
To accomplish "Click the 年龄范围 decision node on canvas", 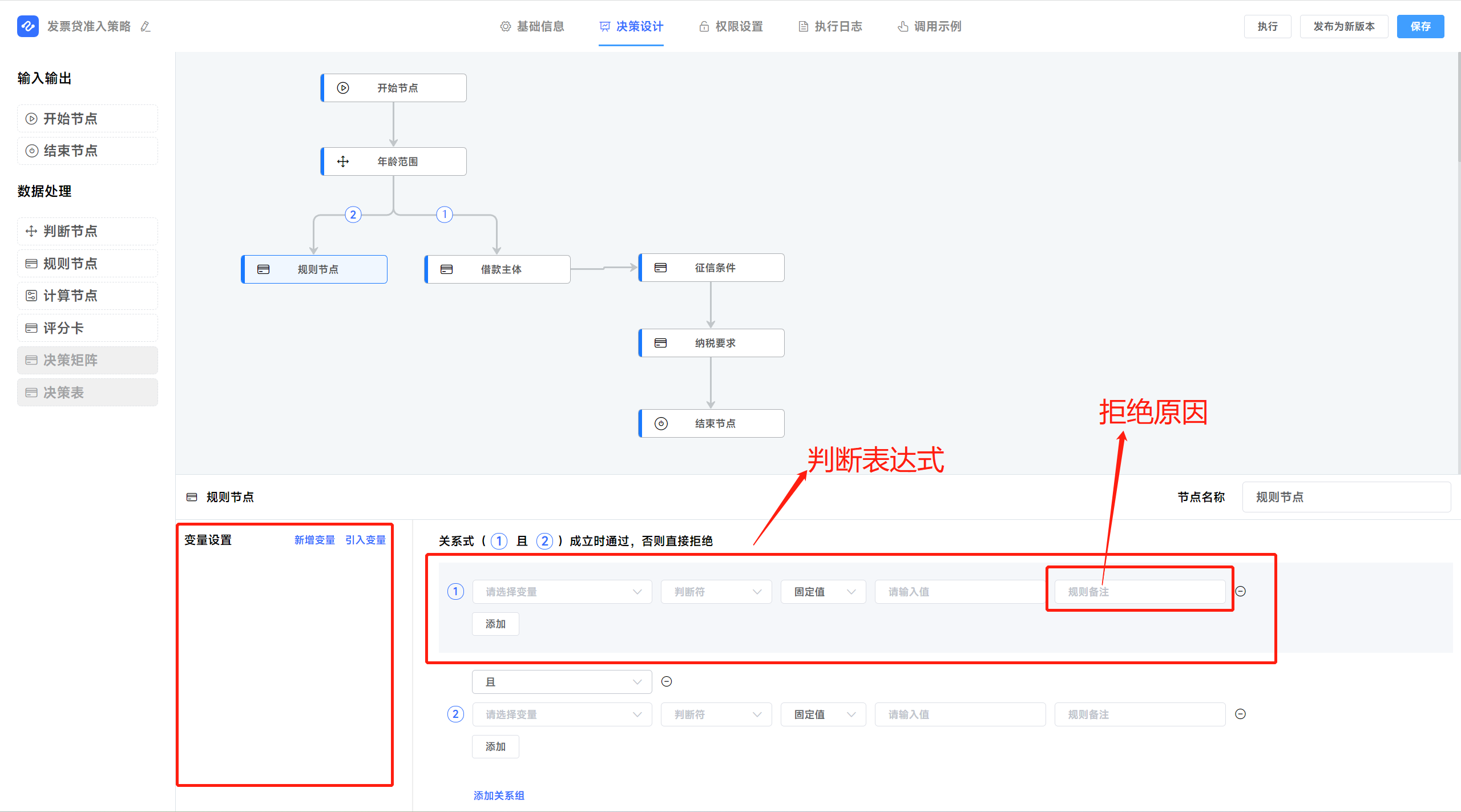I will (393, 161).
